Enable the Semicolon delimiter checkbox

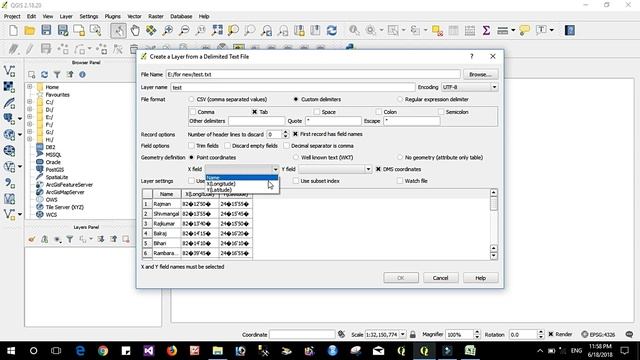point(441,111)
